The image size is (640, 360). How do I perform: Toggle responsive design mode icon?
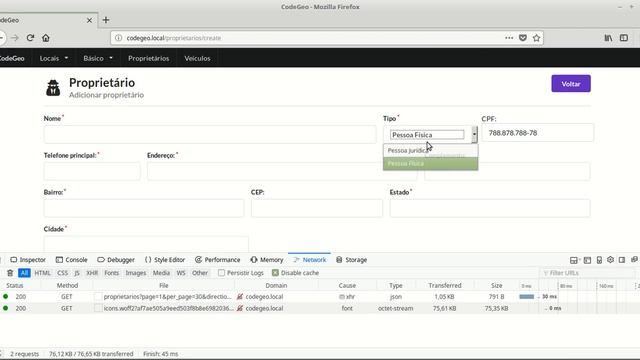[x=599, y=260]
